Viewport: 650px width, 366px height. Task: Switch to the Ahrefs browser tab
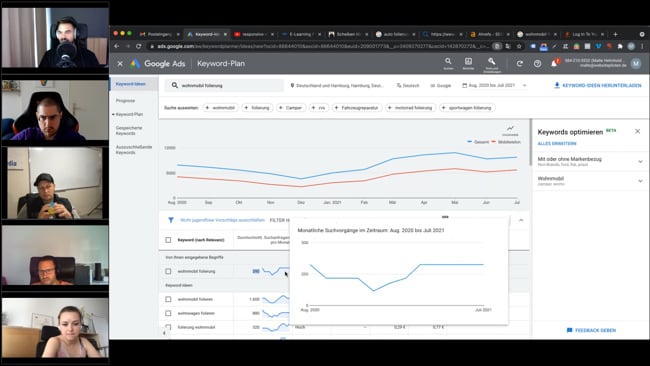[490, 34]
